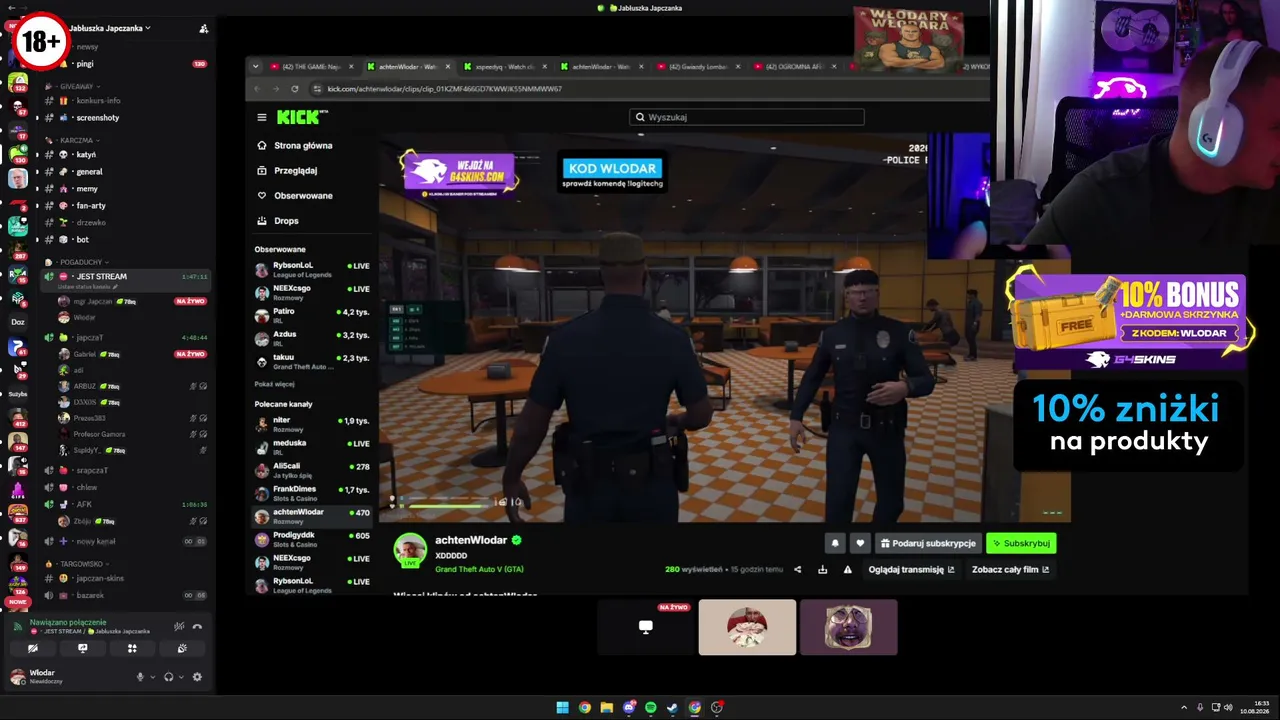Download the Kick clip

(x=822, y=570)
